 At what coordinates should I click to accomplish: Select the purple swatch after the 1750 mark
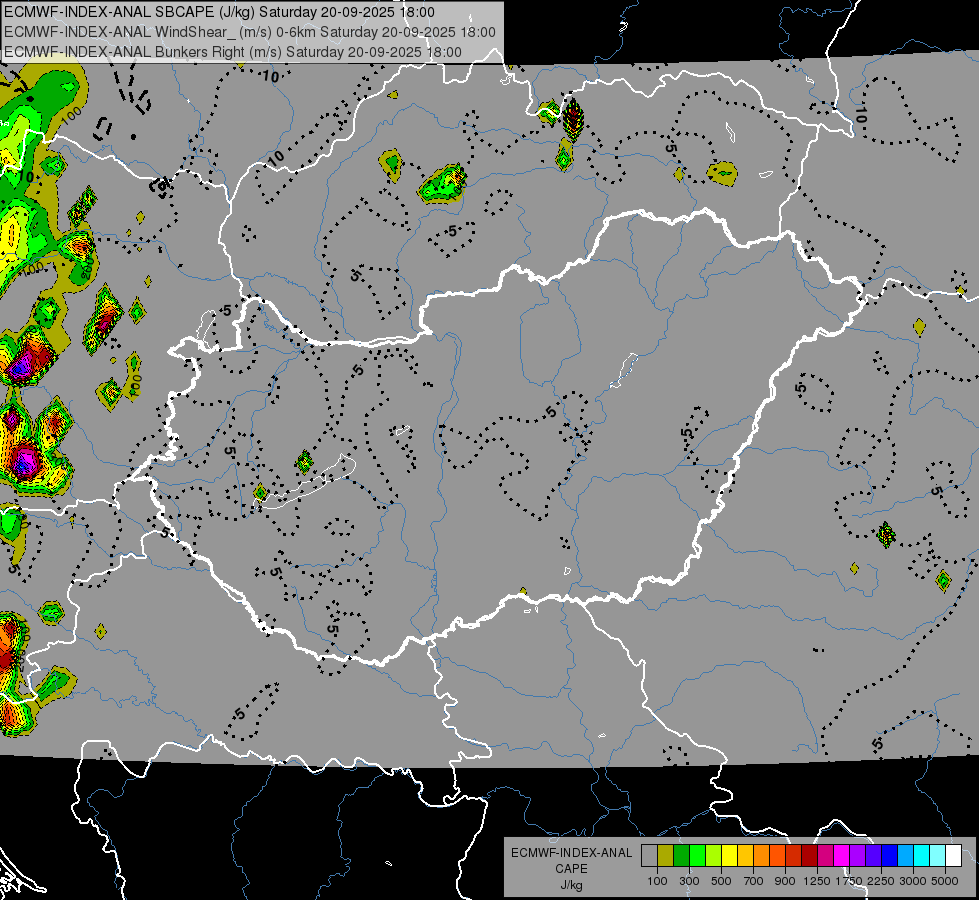[x=858, y=856]
